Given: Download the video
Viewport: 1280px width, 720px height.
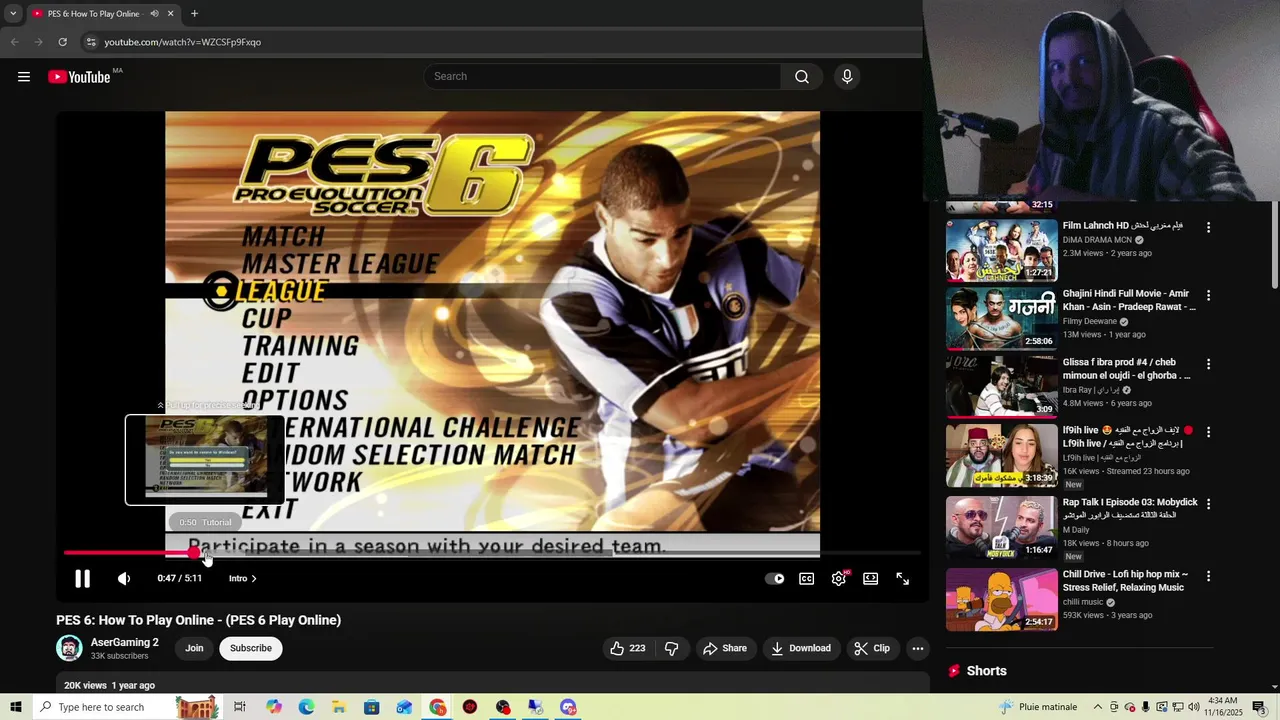Looking at the screenshot, I should 801,648.
